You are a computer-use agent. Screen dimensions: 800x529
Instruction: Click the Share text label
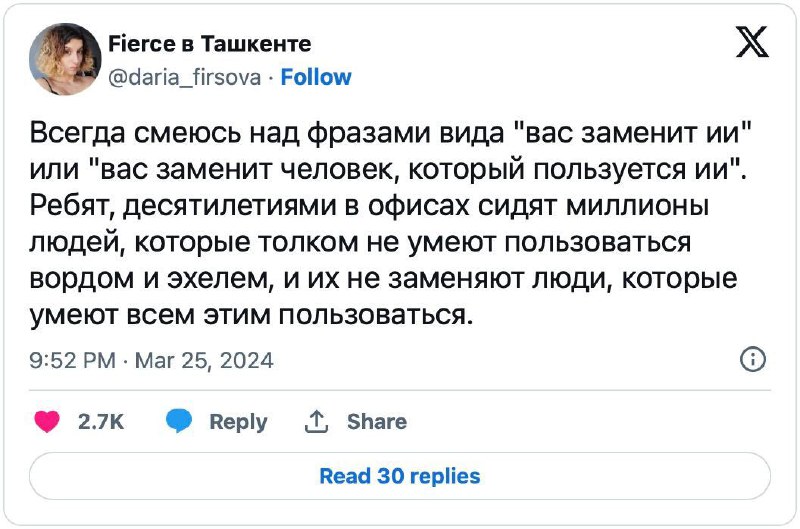coord(377,422)
